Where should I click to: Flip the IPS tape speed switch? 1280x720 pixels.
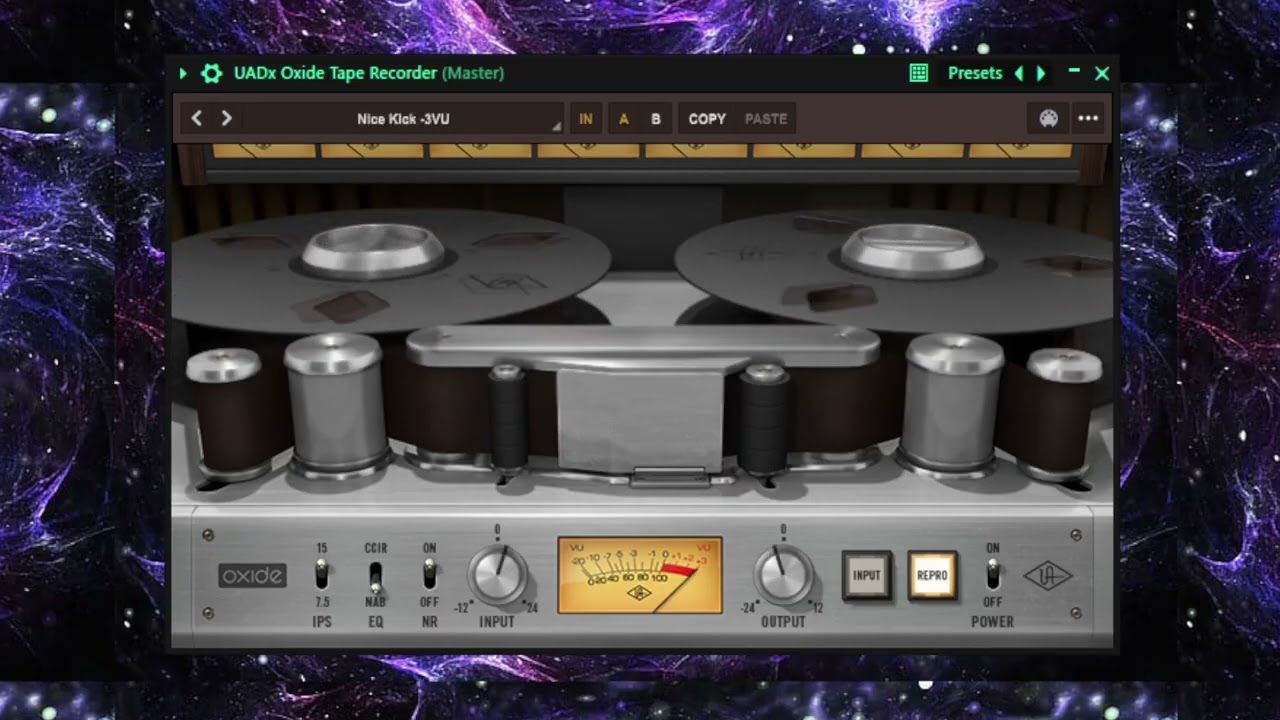[322, 575]
